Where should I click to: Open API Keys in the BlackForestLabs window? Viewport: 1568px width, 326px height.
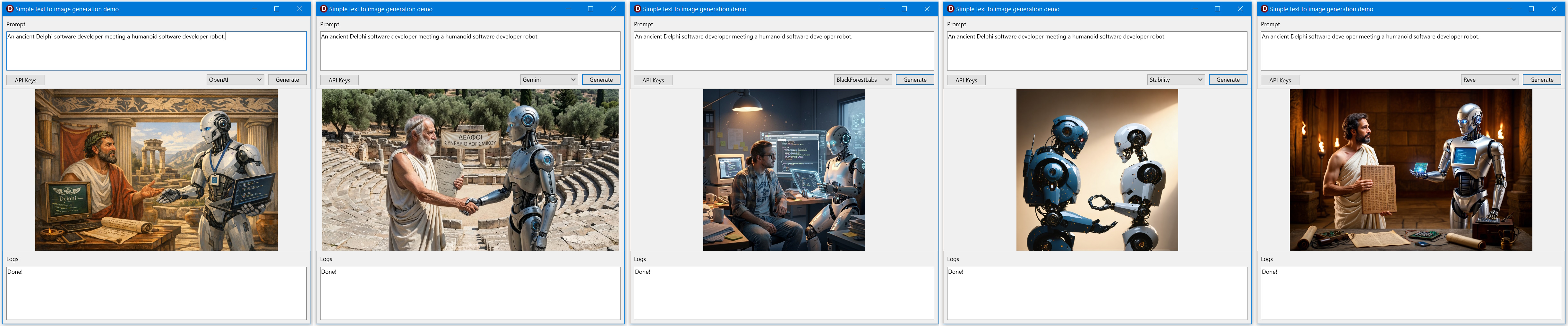tap(653, 80)
